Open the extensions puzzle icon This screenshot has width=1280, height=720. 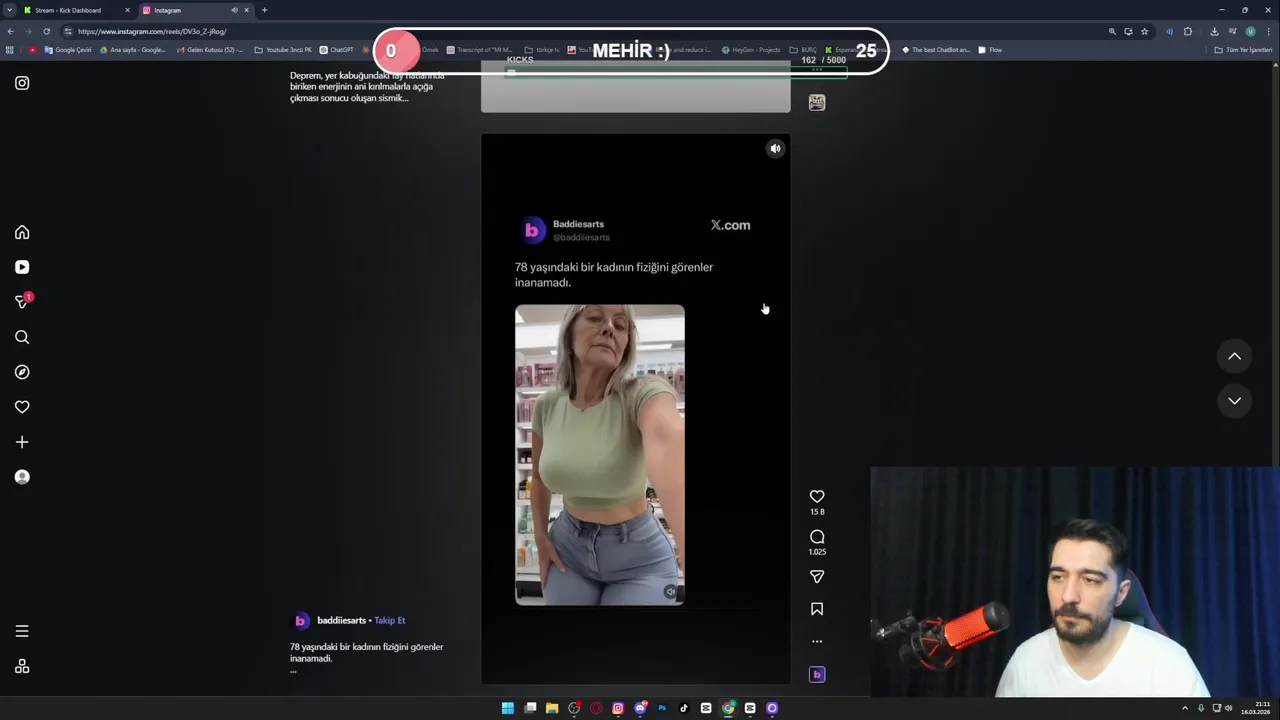1188,31
